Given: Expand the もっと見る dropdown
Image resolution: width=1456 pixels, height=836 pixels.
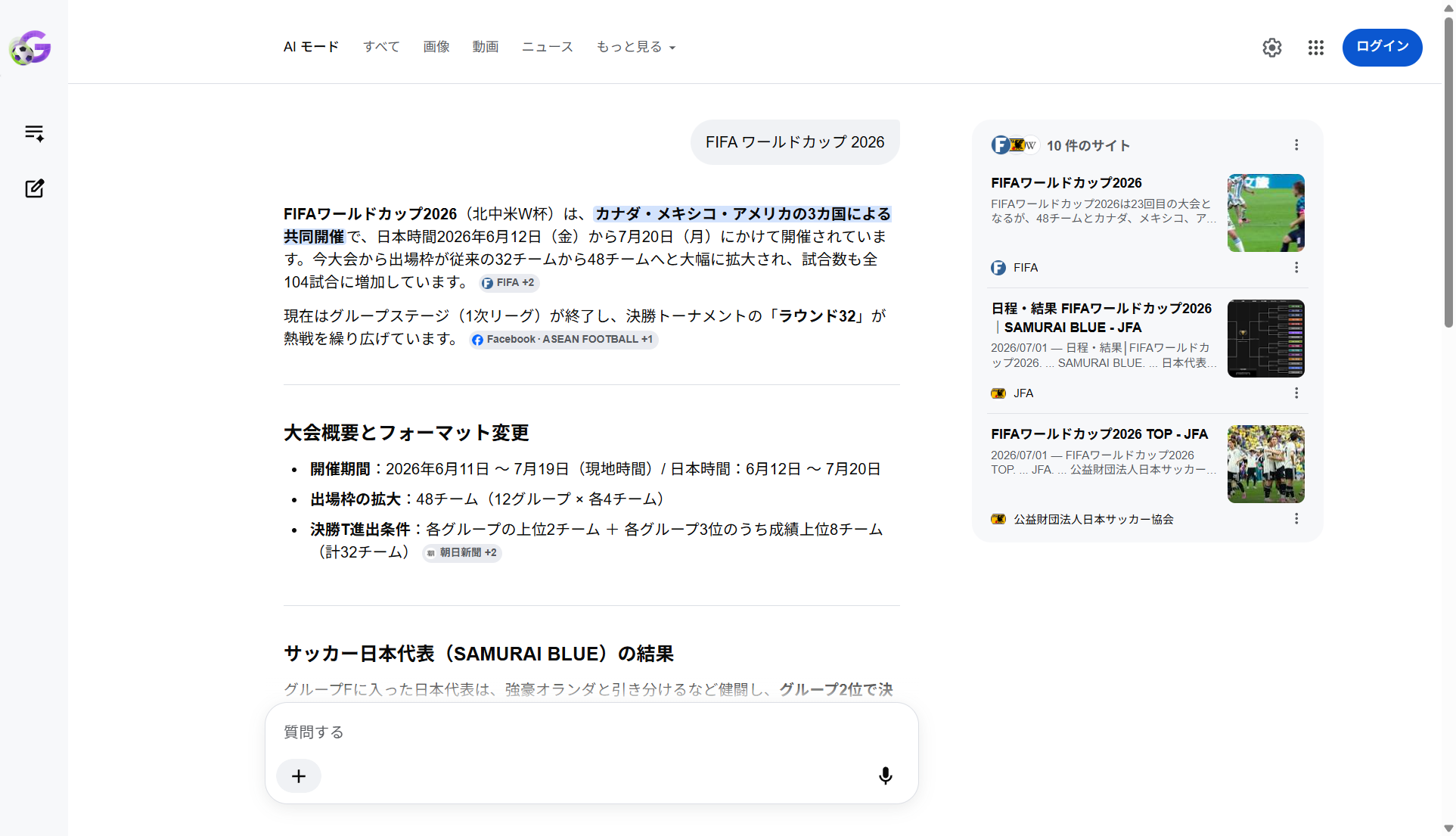Looking at the screenshot, I should click(x=636, y=47).
